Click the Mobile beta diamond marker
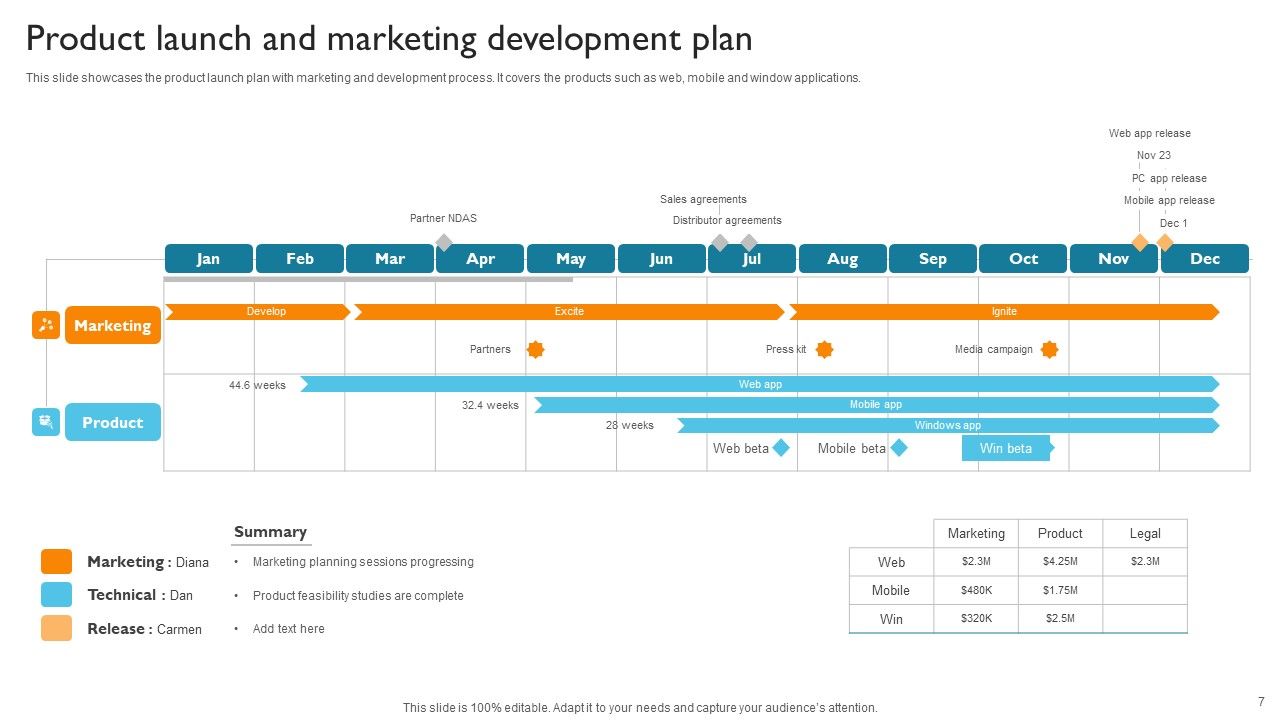 [x=898, y=448]
